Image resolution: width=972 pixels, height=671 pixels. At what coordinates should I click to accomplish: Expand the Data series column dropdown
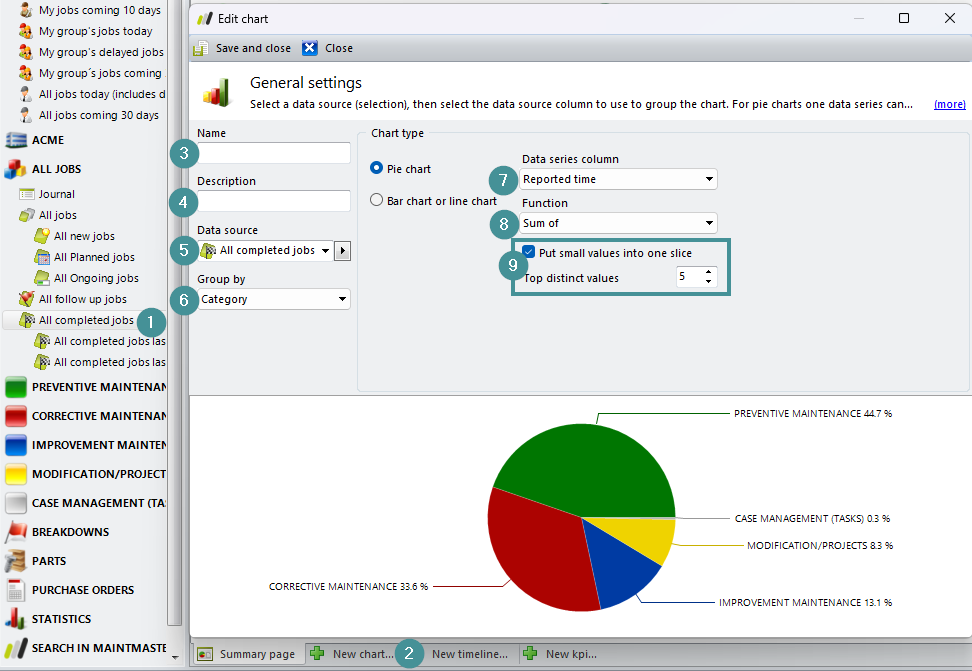(618, 180)
